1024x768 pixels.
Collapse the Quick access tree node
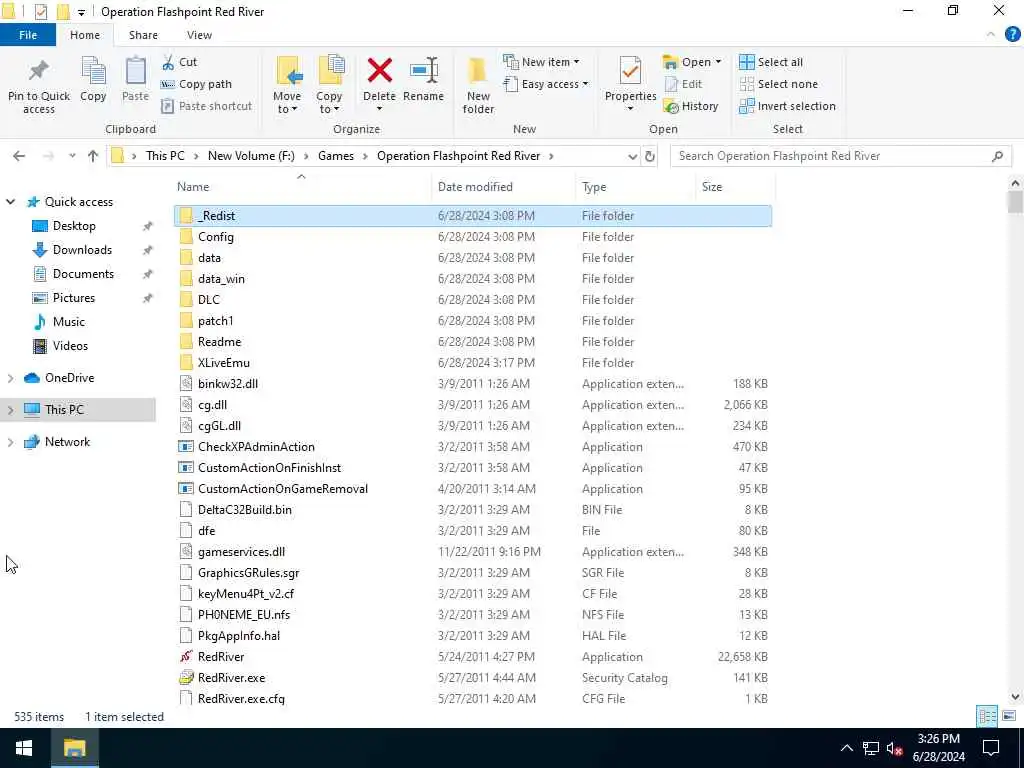(10, 202)
